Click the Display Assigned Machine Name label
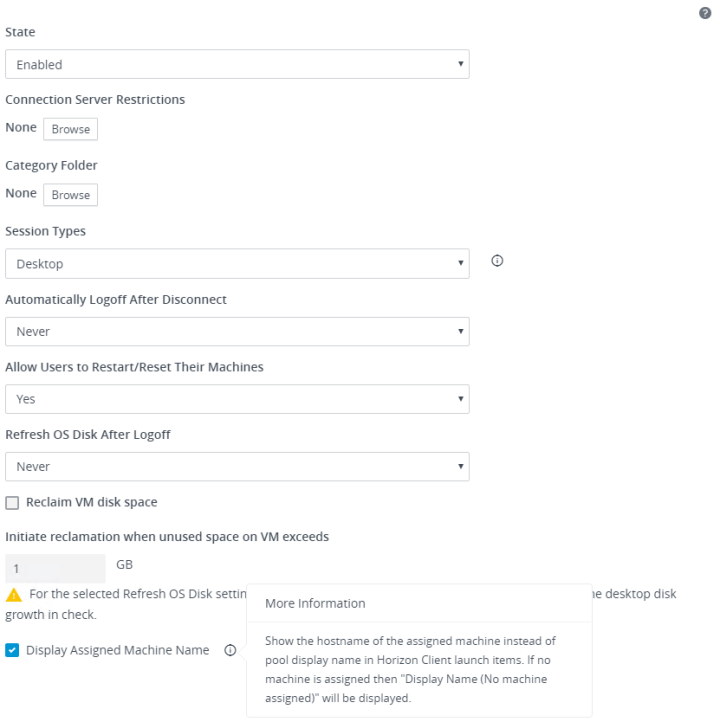The image size is (720, 722). (117, 650)
